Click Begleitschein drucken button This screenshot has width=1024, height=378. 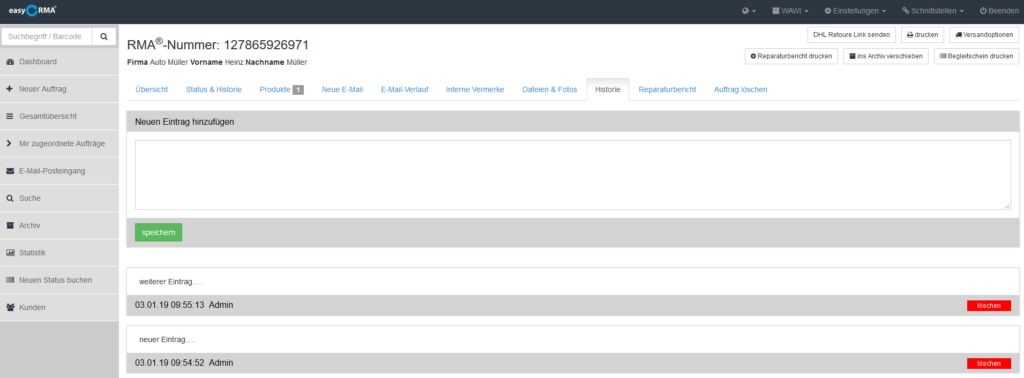click(x=976, y=57)
